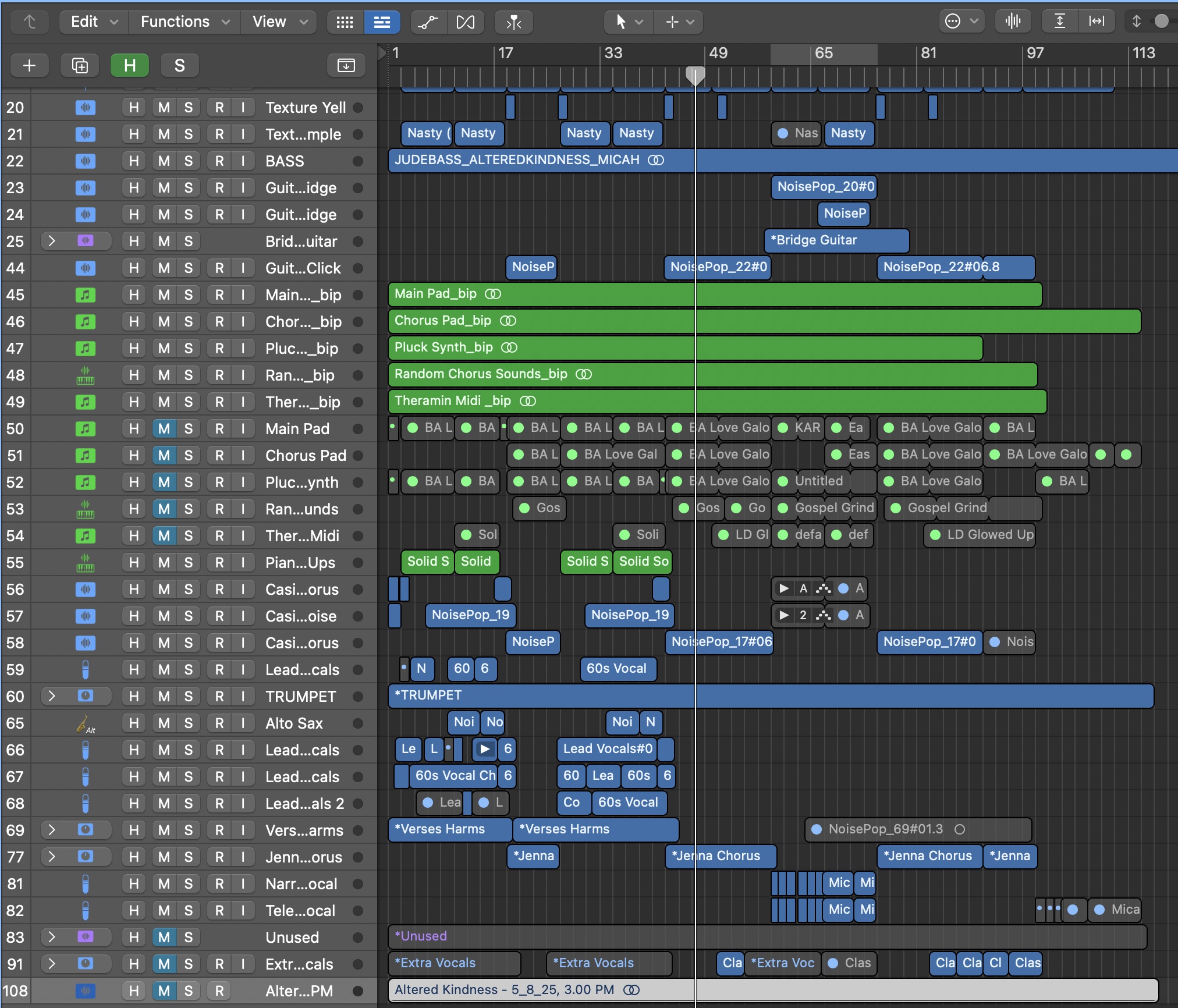Select the *Unused region
1178x1008 pixels.
[x=767, y=936]
